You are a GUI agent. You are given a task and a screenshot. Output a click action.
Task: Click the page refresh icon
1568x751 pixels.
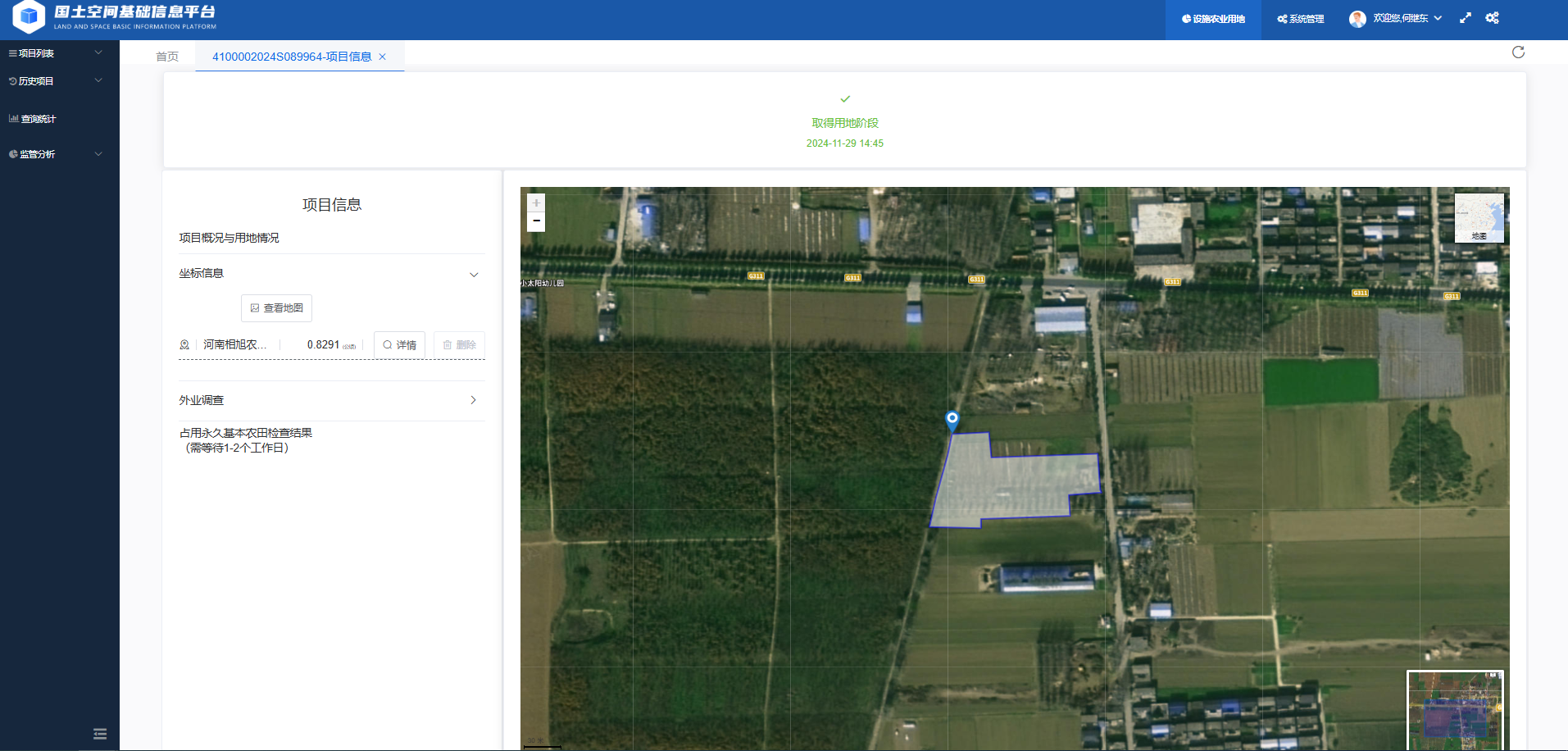pos(1518,52)
